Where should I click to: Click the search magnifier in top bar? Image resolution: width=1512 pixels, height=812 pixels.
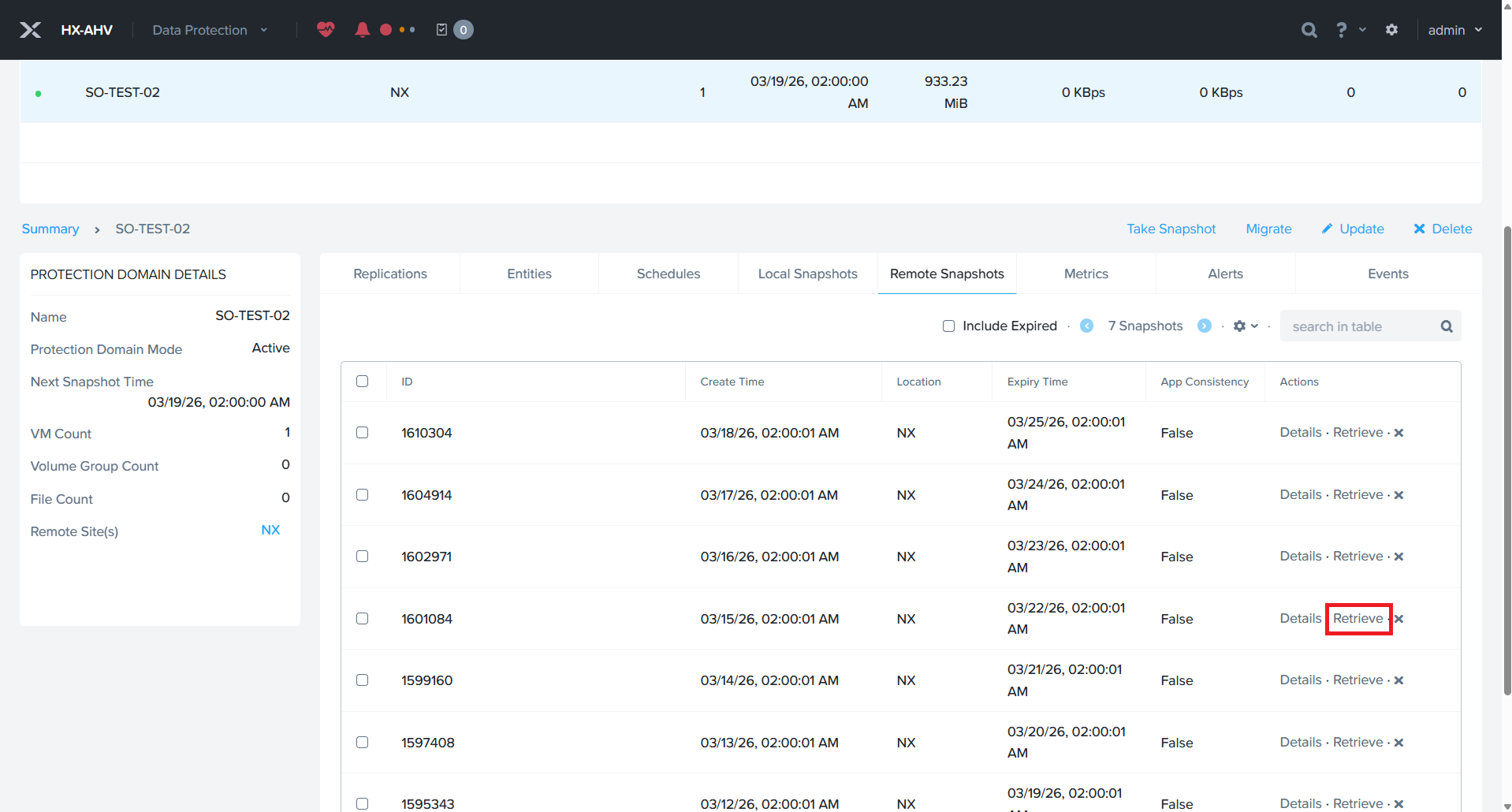click(1309, 30)
